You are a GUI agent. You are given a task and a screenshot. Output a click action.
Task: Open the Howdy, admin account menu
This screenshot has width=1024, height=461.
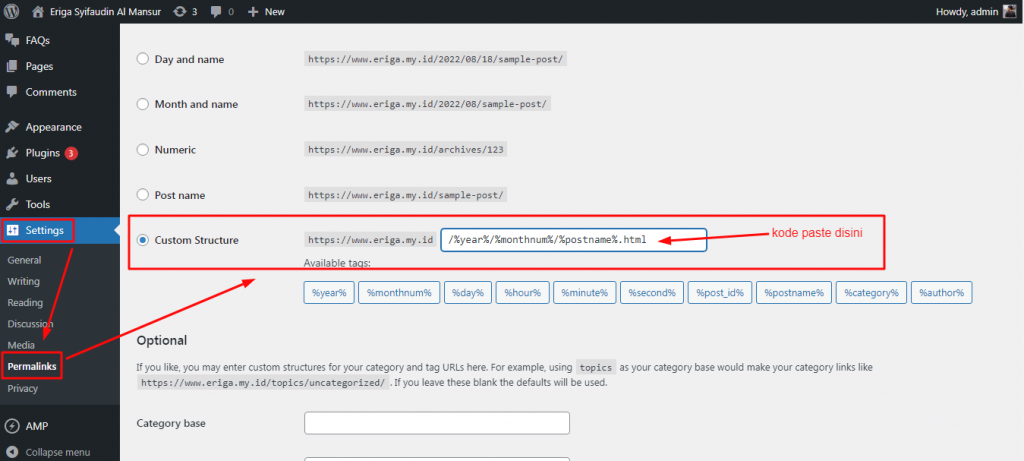967,12
